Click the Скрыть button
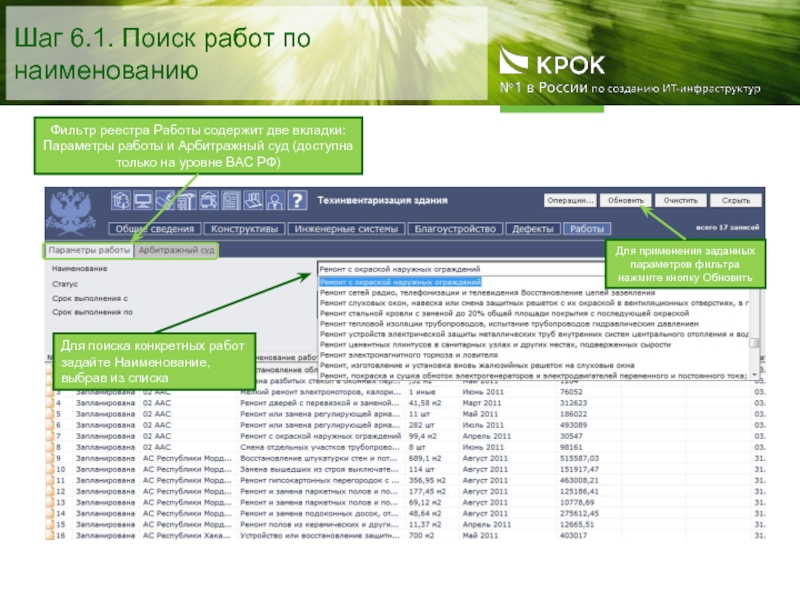 point(736,201)
